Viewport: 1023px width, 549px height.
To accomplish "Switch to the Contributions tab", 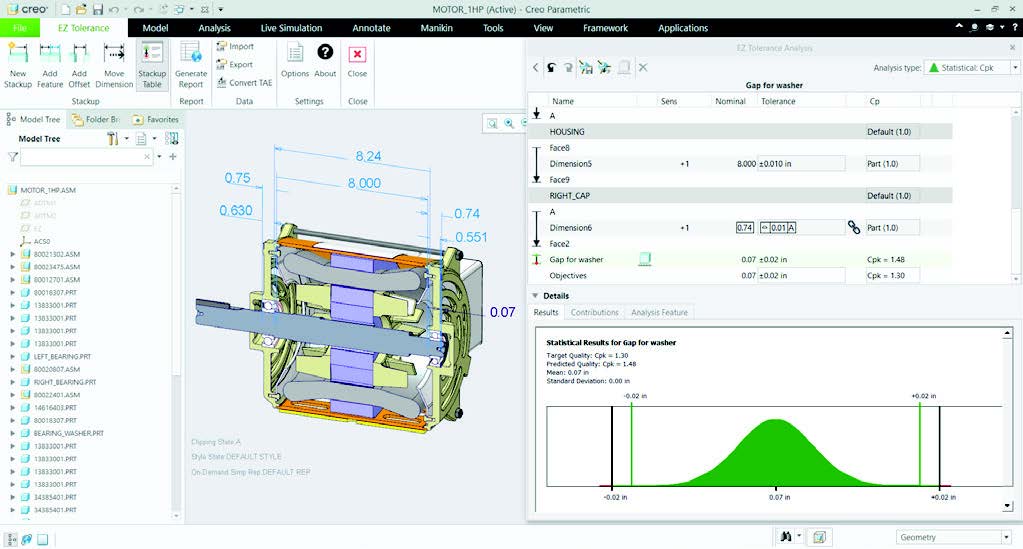I will coord(594,312).
